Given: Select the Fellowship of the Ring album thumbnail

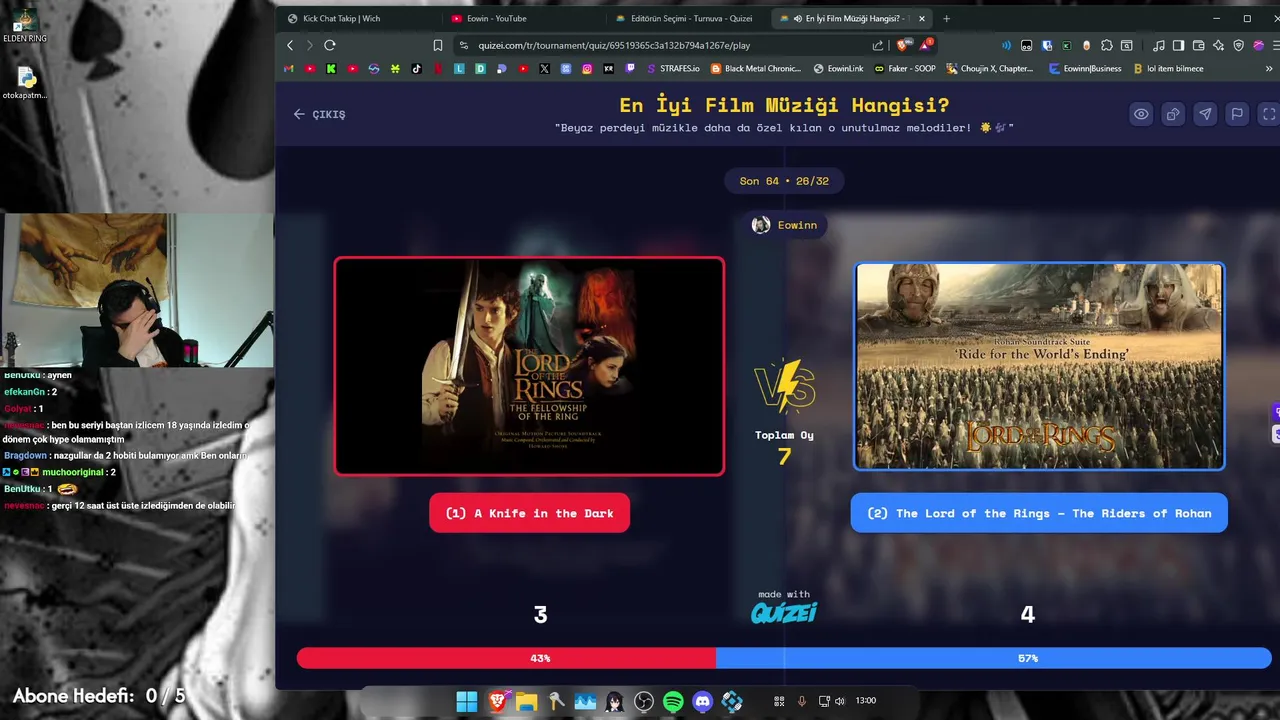Looking at the screenshot, I should tap(529, 366).
